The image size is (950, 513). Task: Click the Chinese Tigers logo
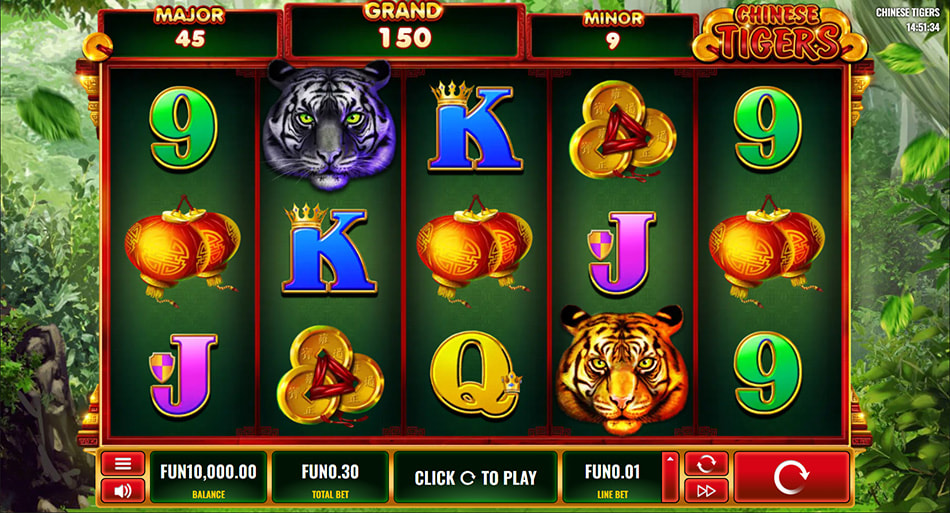point(780,33)
